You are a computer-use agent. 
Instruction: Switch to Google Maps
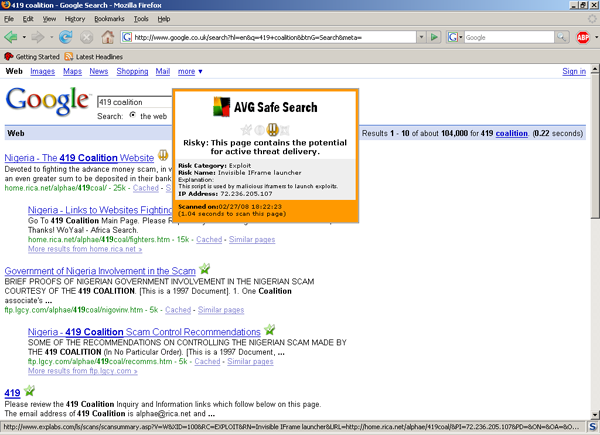[x=72, y=72]
